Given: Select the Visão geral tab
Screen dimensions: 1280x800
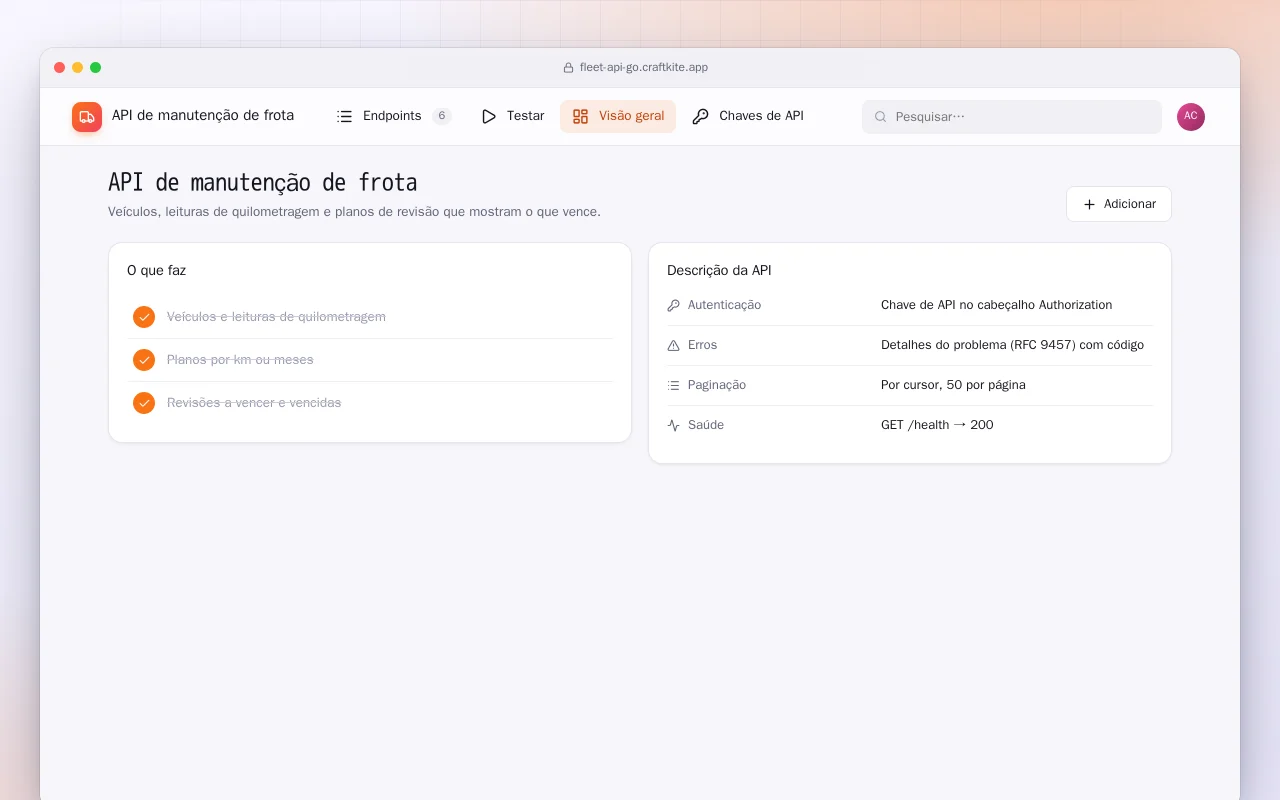Looking at the screenshot, I should pos(618,116).
